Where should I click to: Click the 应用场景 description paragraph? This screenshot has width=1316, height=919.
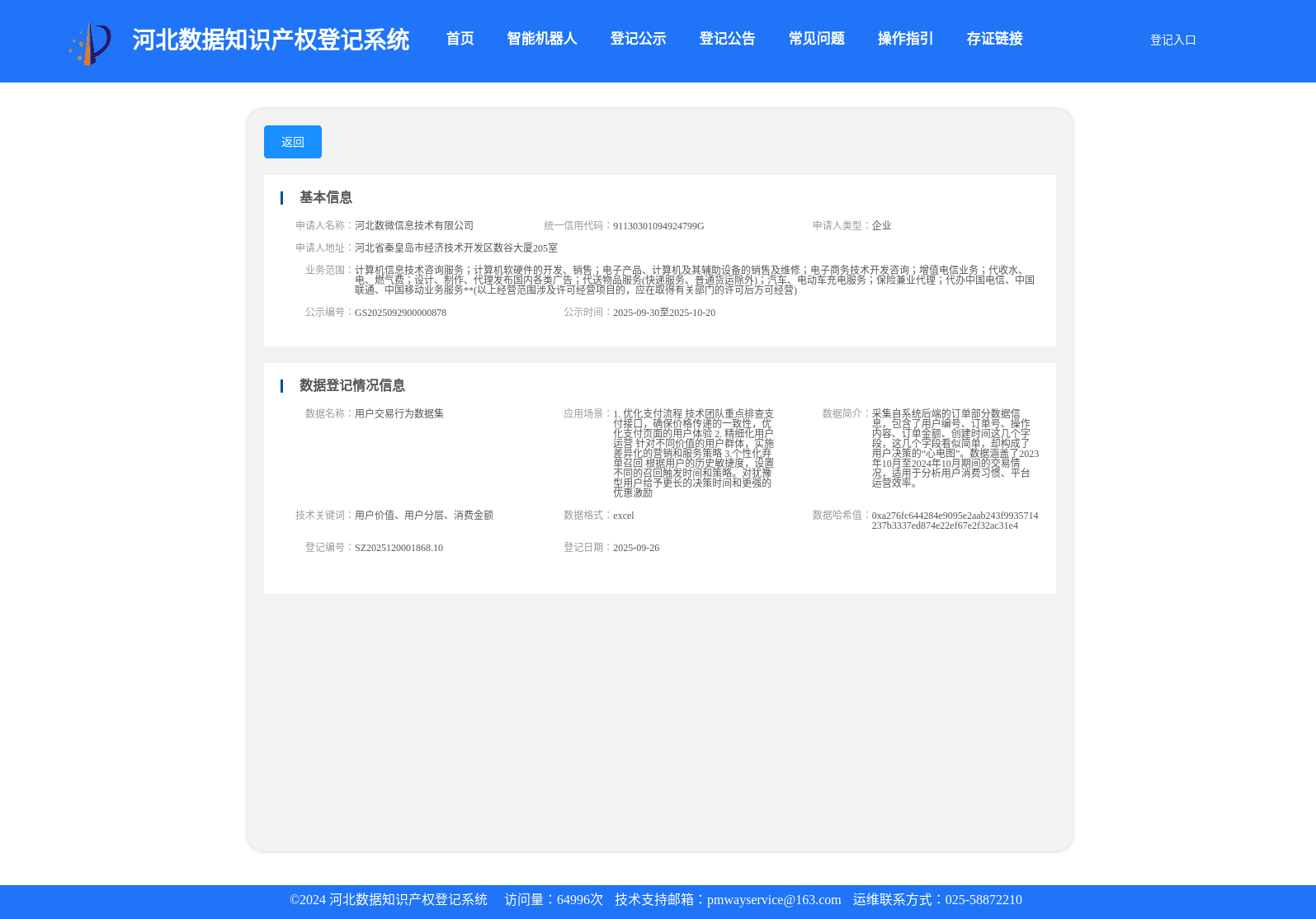click(x=694, y=453)
